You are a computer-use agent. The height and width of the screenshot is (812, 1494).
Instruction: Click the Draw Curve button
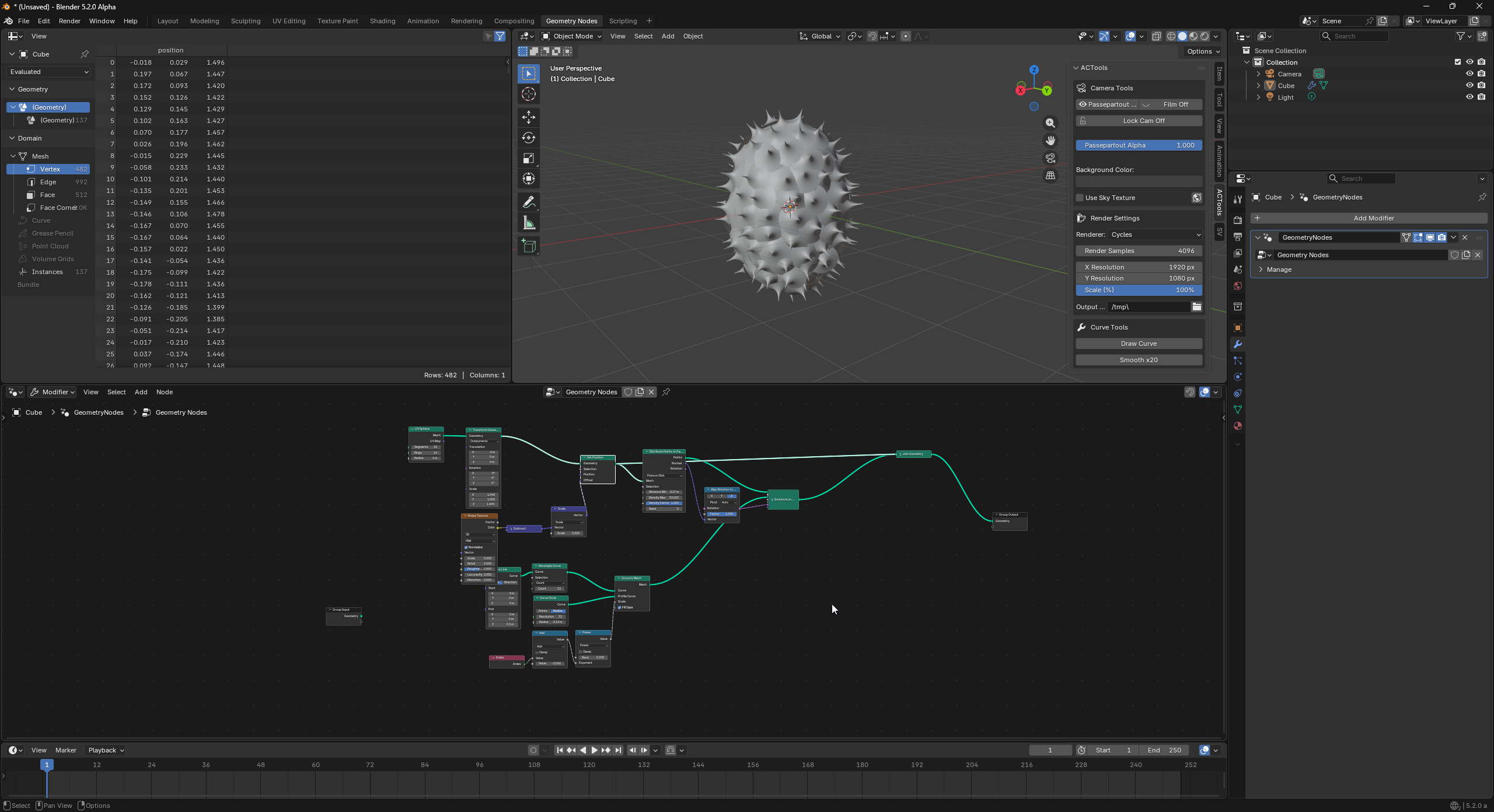pos(1139,344)
